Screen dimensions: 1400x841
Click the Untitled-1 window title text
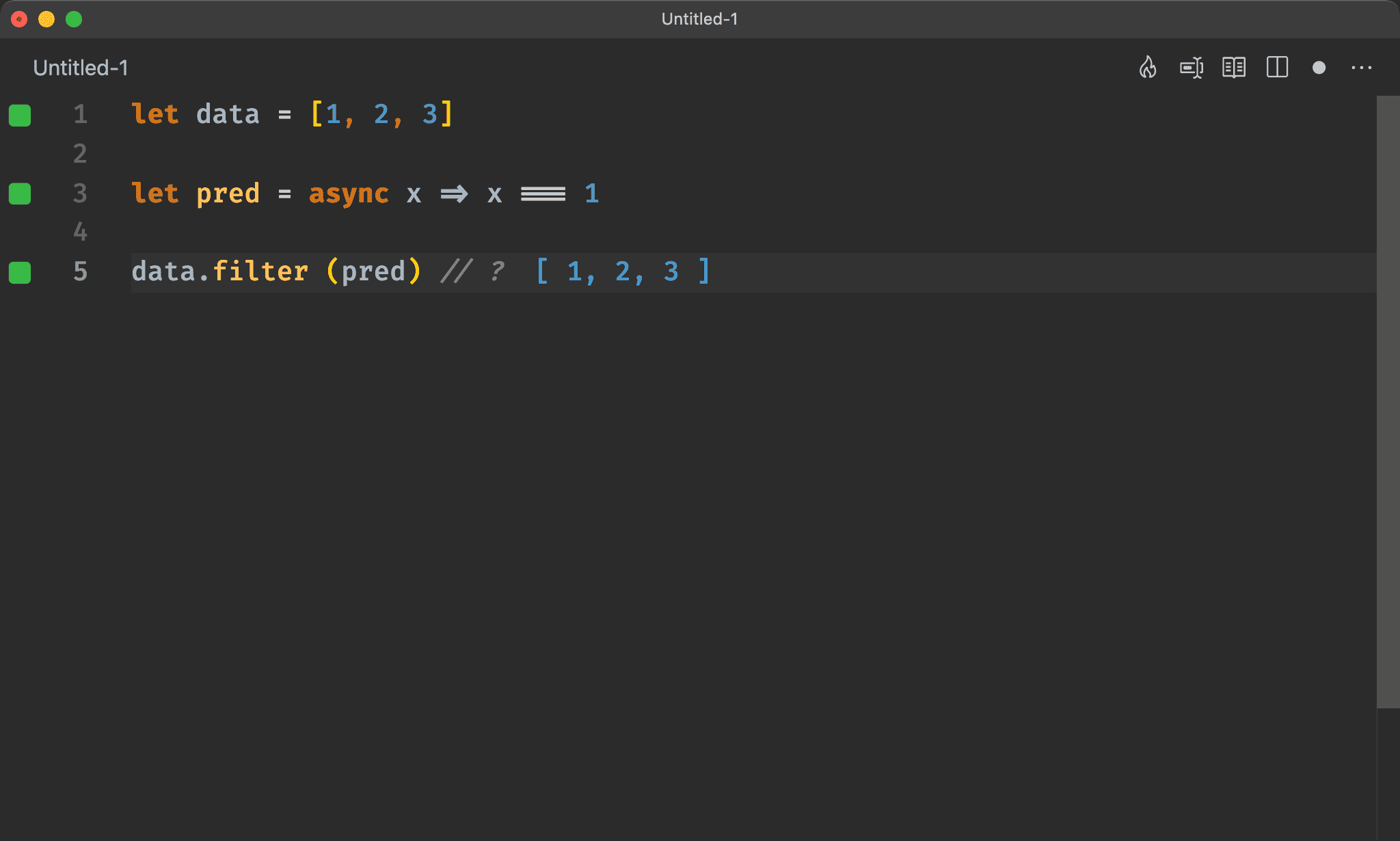(699, 19)
